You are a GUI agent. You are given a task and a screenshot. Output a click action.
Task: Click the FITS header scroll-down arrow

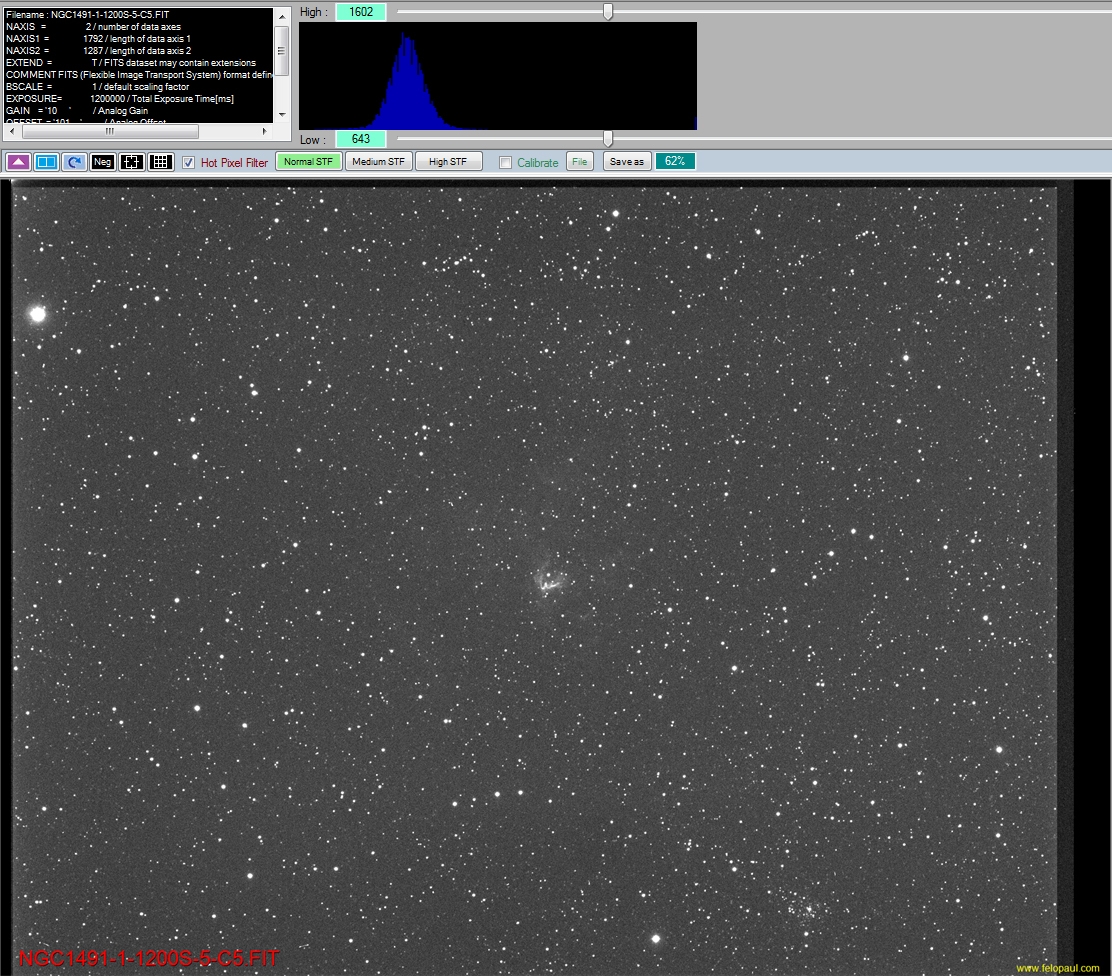(282, 114)
